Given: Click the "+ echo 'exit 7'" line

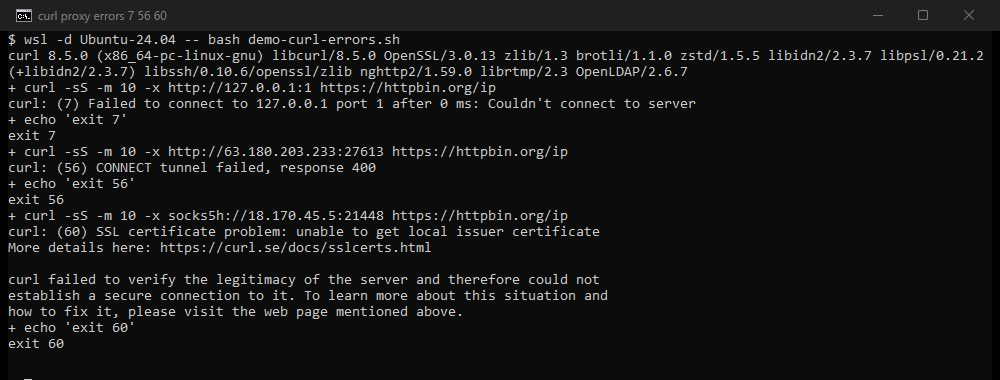Looking at the screenshot, I should click(68, 119).
